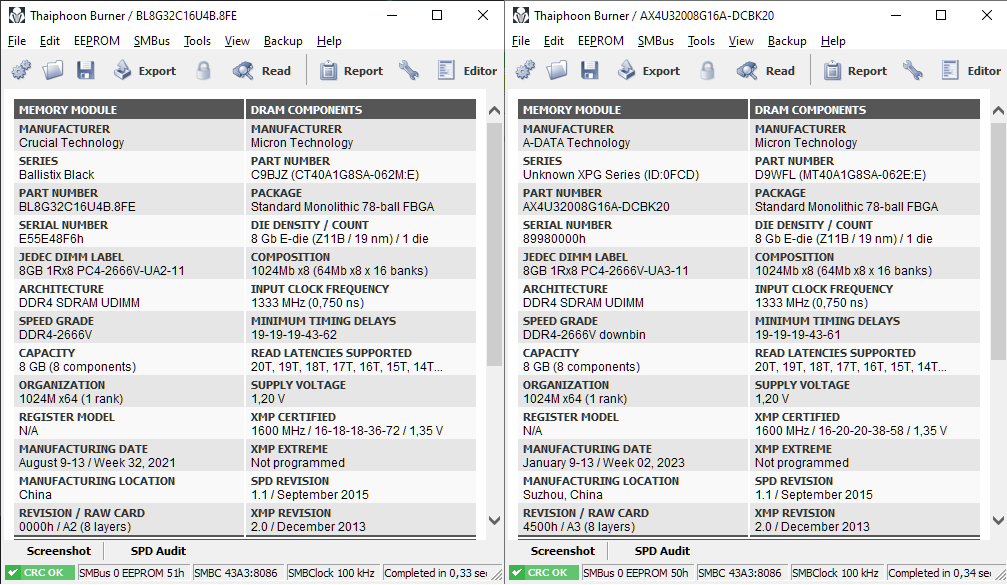The image size is (1007, 585).
Task: Click scroll-up arrow in AX4U32008G16A window
Action: pyautogui.click(x=998, y=110)
